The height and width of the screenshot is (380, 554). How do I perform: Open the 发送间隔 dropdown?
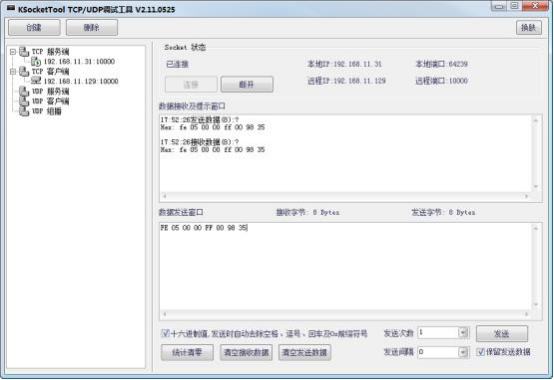pyautogui.click(x=463, y=352)
